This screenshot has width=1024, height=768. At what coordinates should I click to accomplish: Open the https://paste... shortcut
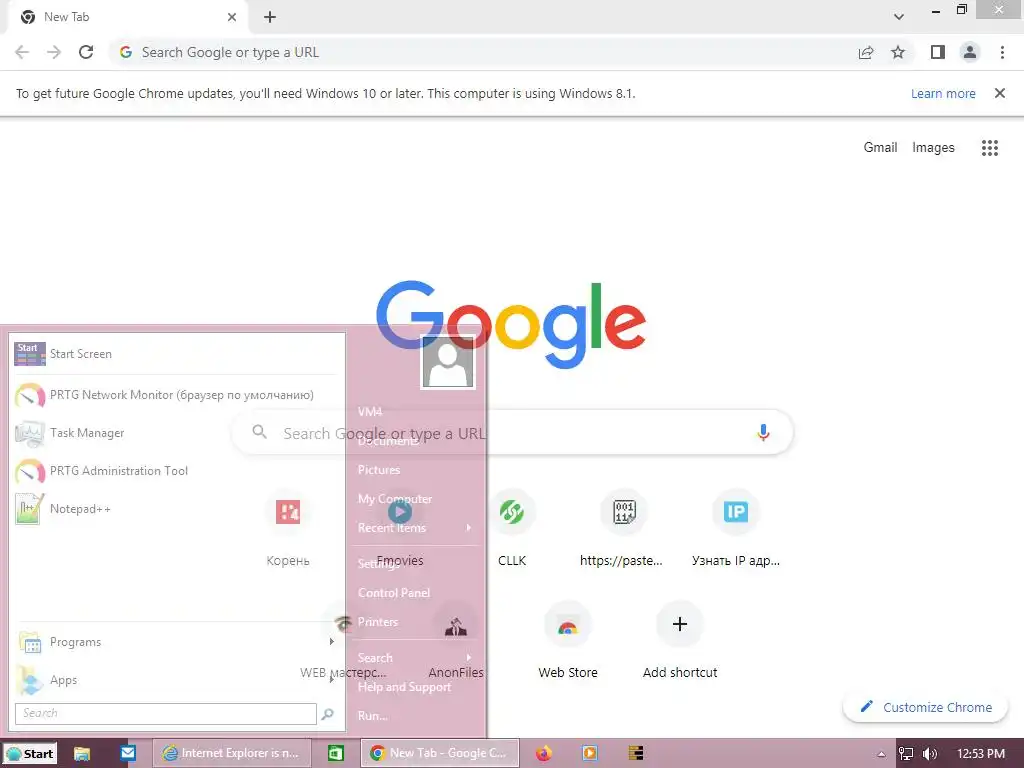coord(623,528)
